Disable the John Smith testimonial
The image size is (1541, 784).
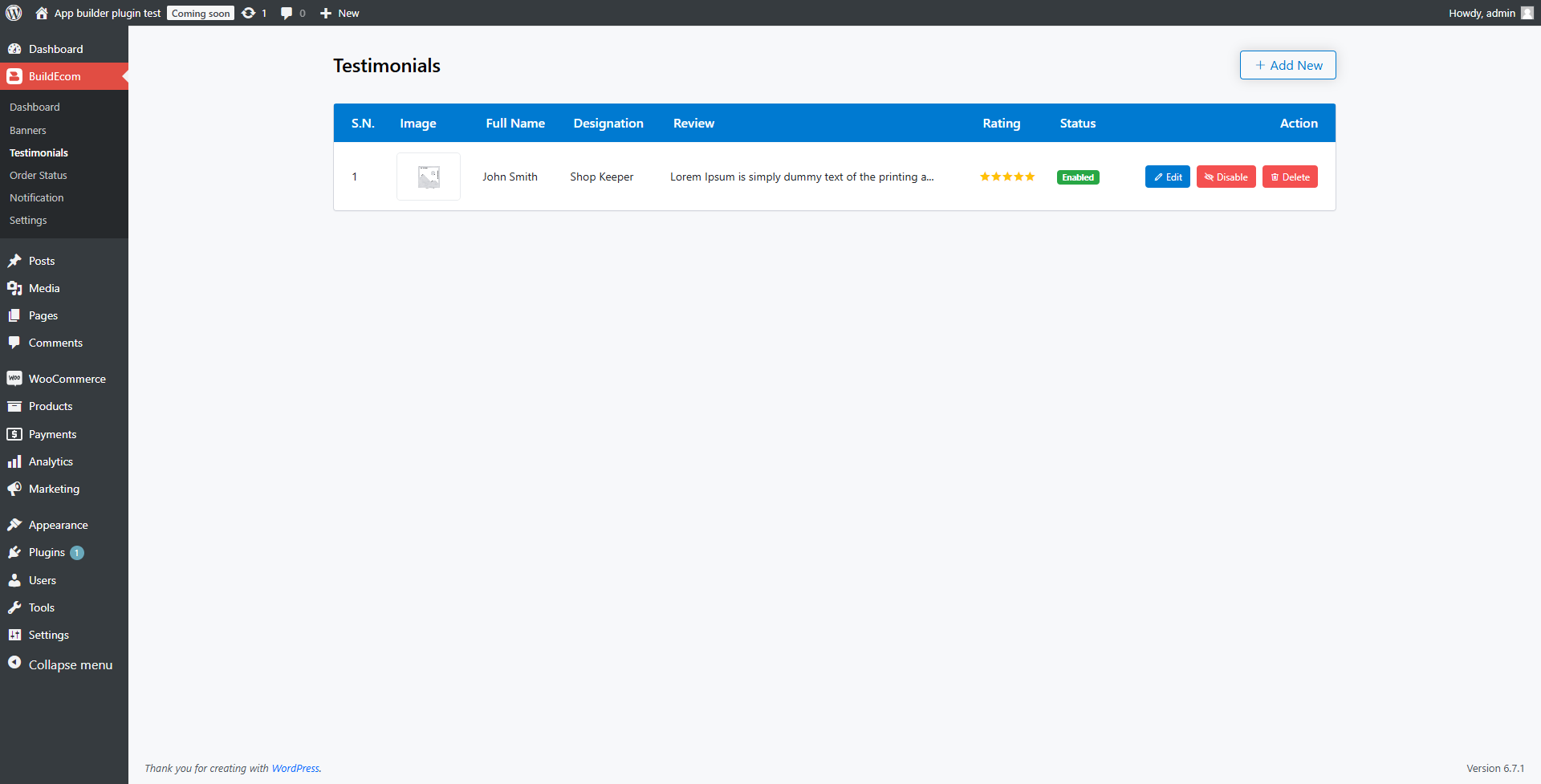(x=1226, y=177)
